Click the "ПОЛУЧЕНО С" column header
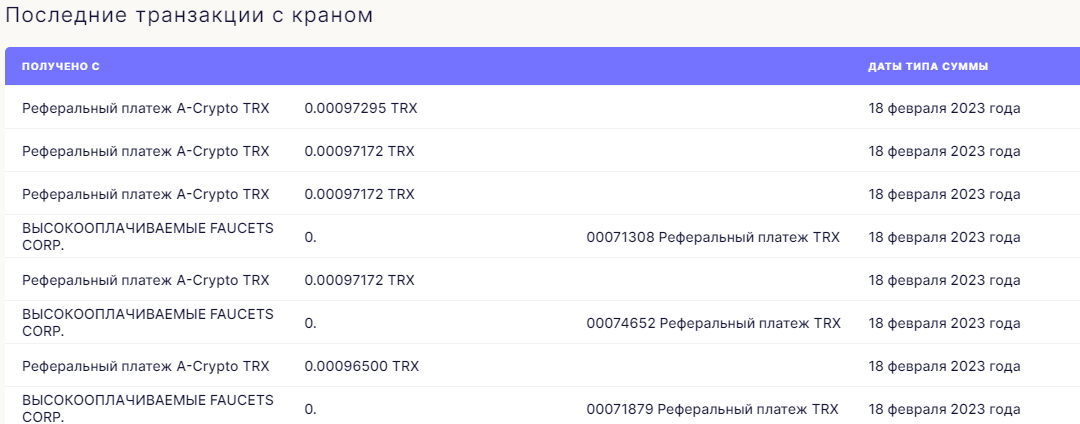The height and width of the screenshot is (424, 1080). (x=61, y=66)
